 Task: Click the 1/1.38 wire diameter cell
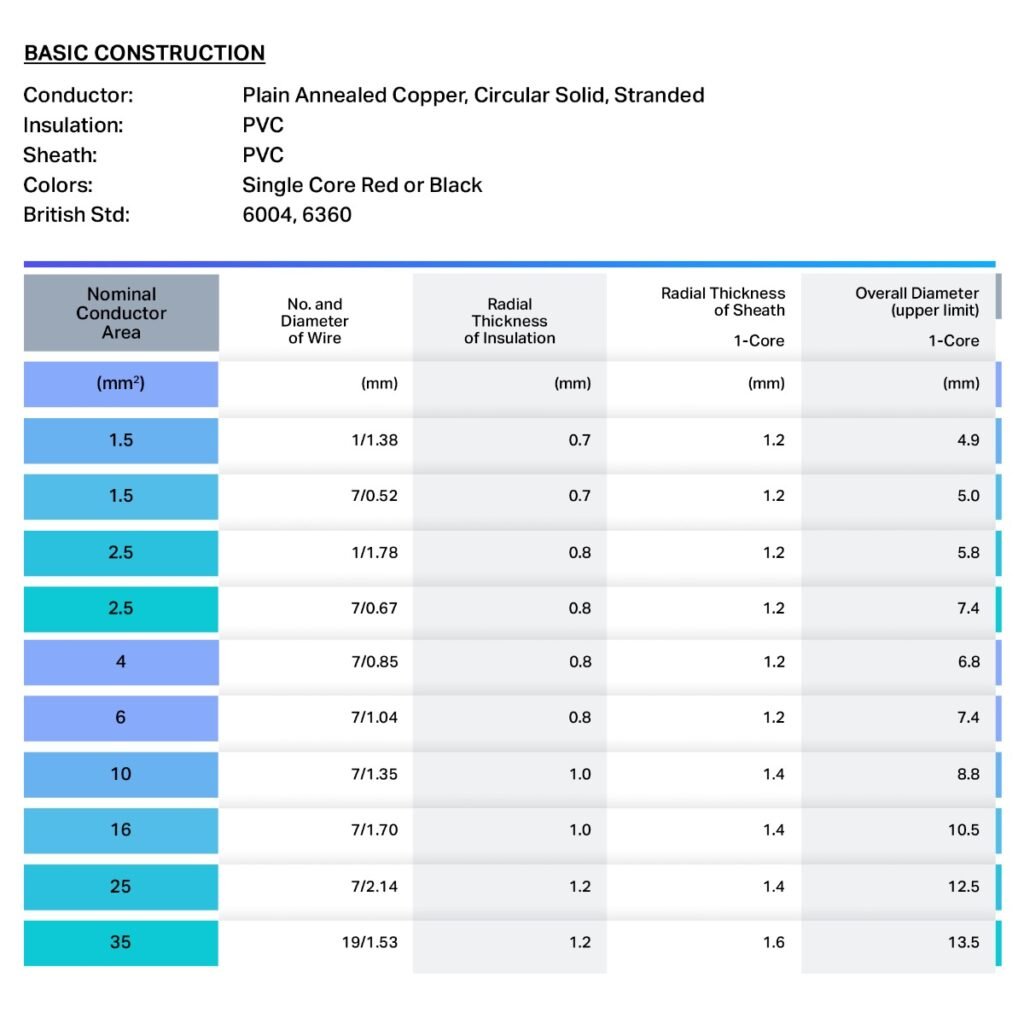[x=373, y=440]
